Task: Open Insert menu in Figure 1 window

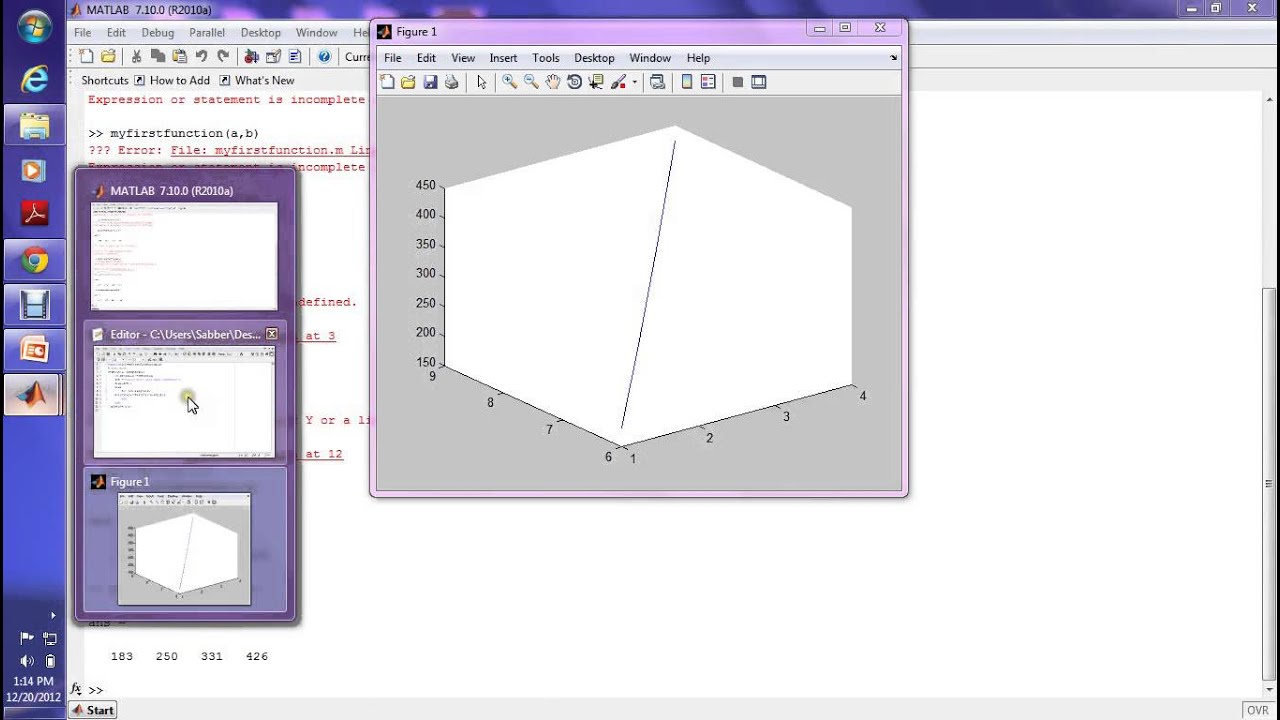Action: [503, 58]
